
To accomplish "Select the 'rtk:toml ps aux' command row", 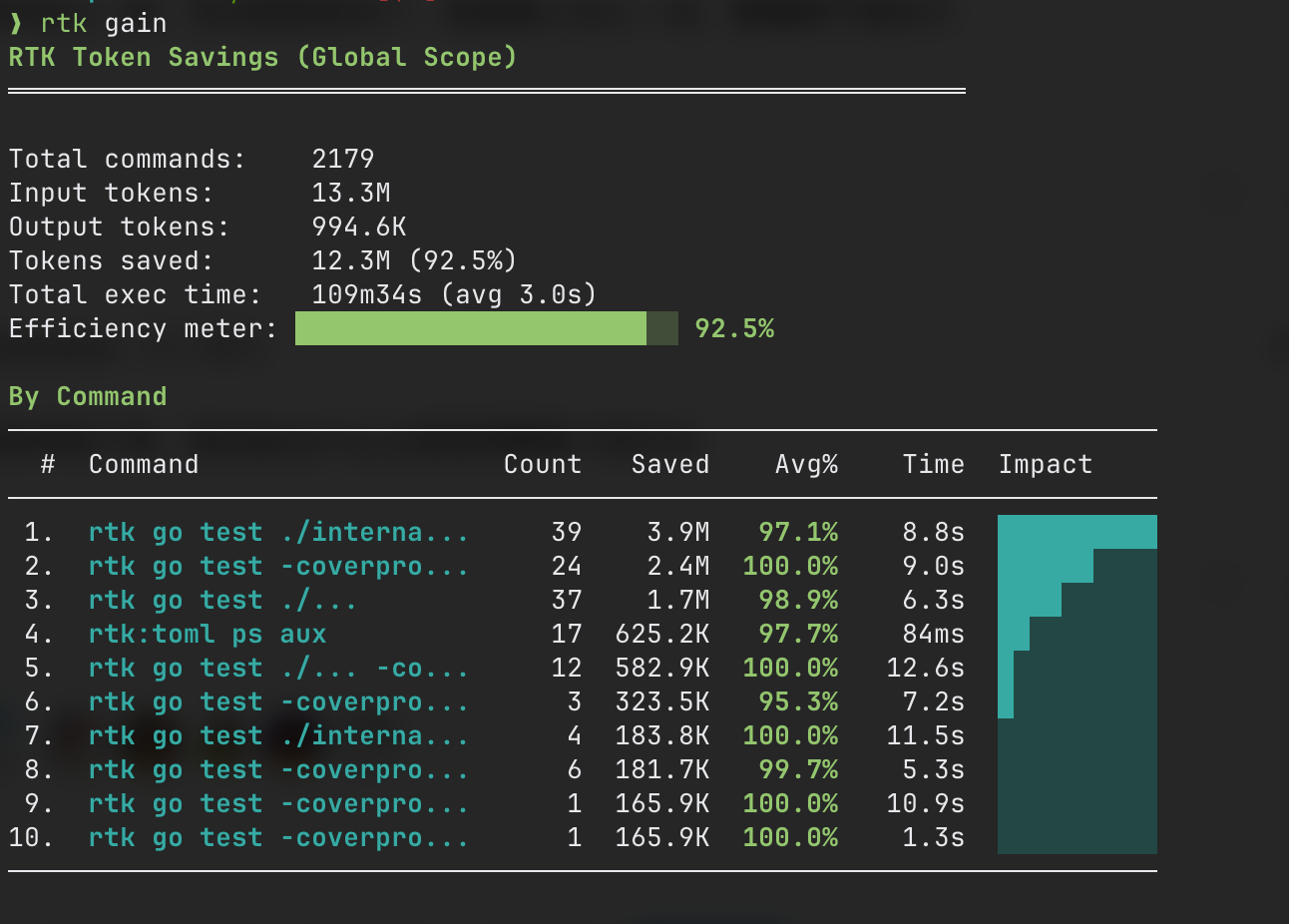I will [x=208, y=634].
